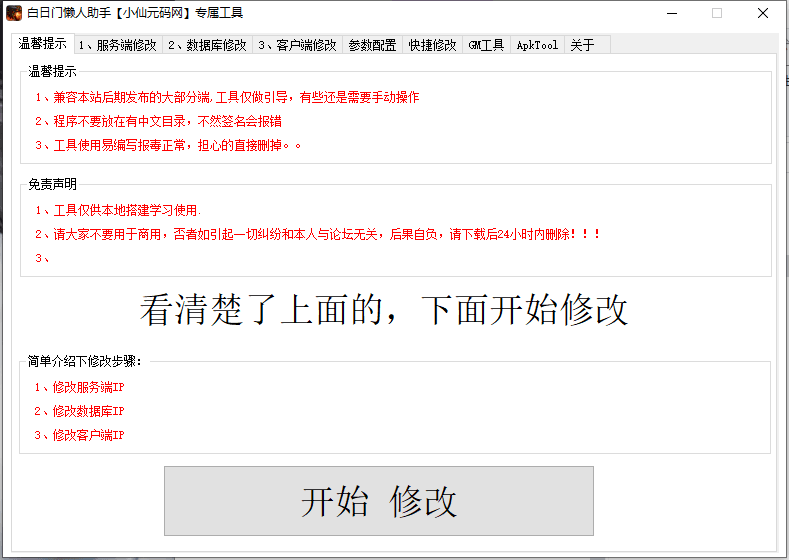Open the 参数配置 tab
The height and width of the screenshot is (560, 789).
click(372, 45)
